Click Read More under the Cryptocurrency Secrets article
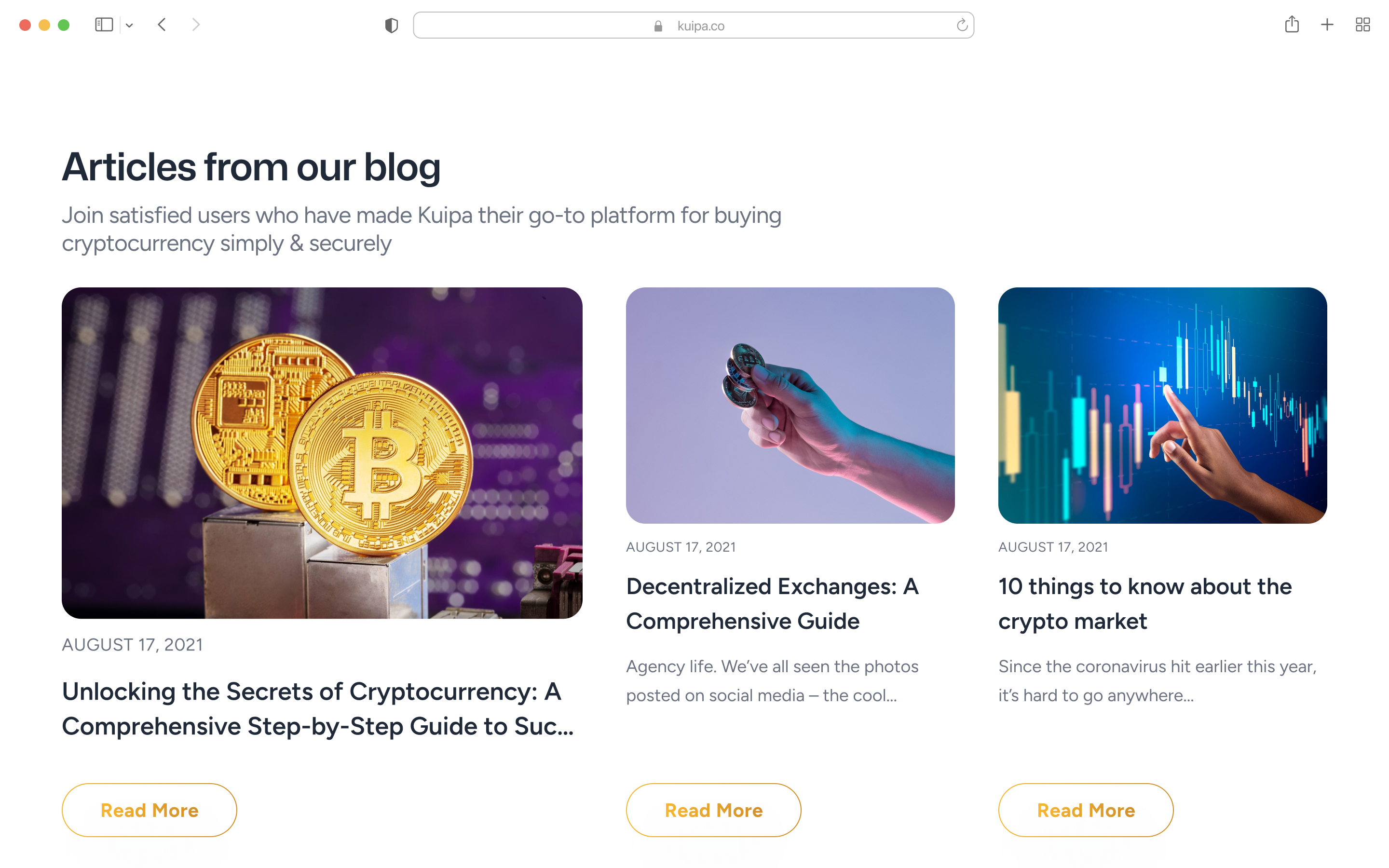 pos(149,810)
